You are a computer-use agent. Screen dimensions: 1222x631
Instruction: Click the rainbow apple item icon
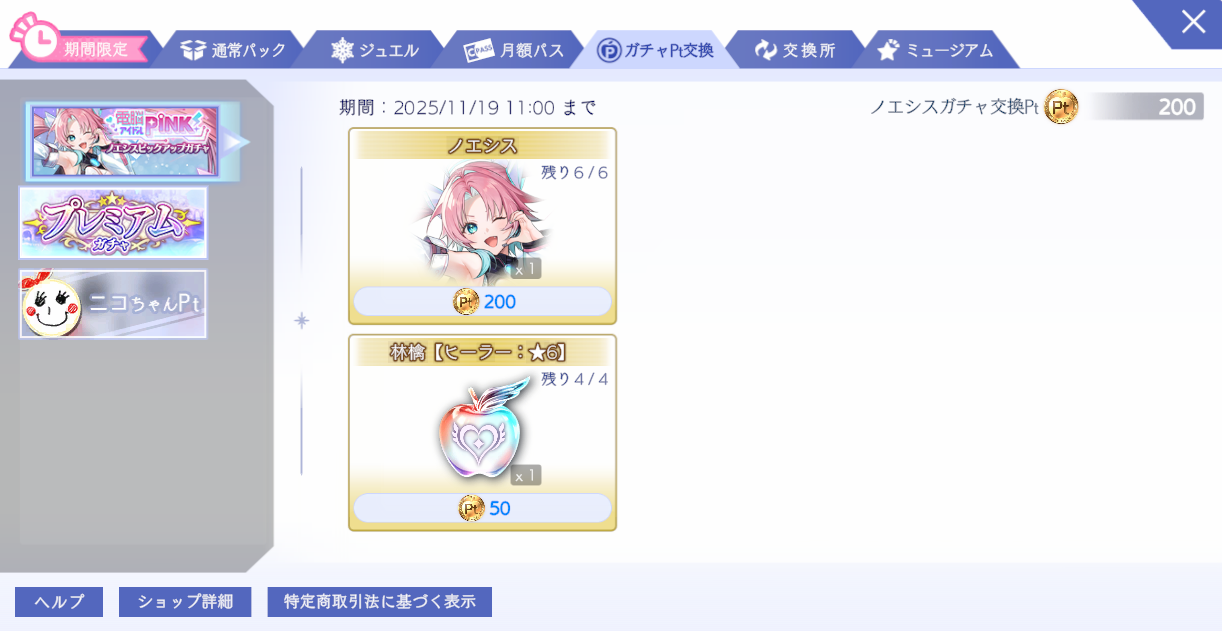coord(483,431)
